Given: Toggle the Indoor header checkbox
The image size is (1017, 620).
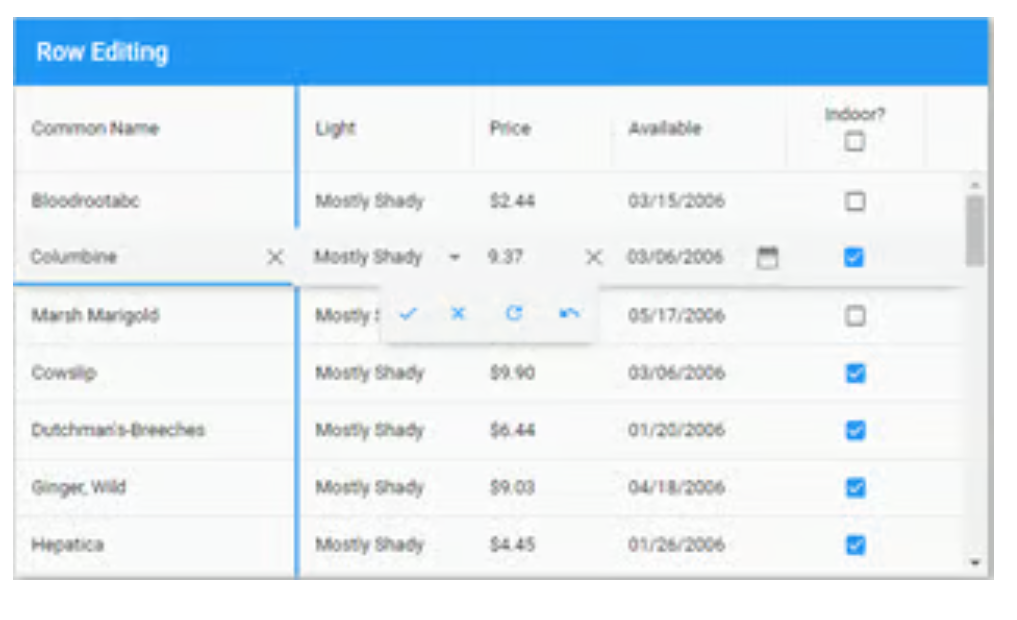Looking at the screenshot, I should 854,142.
